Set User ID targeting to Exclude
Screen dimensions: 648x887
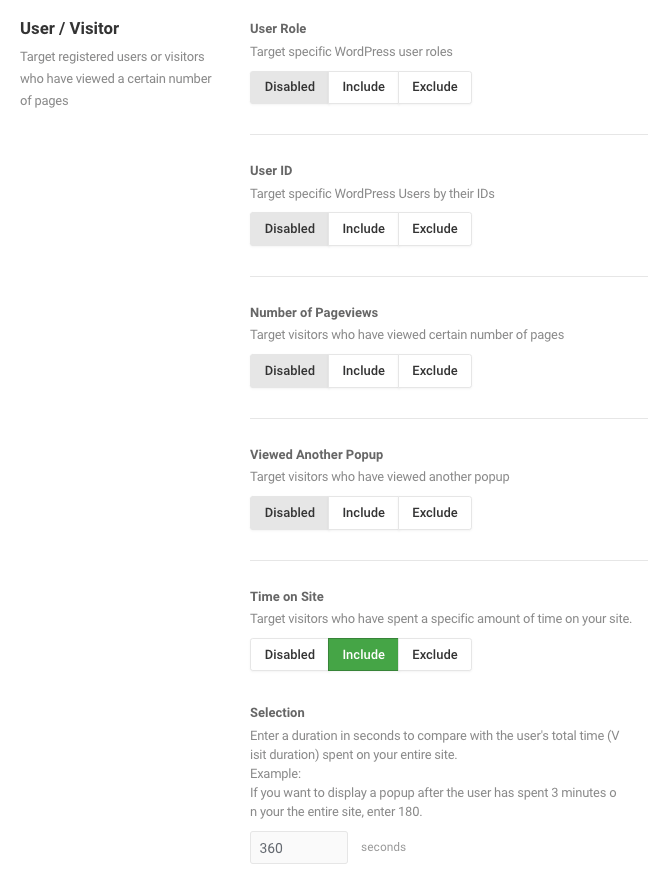pos(435,229)
